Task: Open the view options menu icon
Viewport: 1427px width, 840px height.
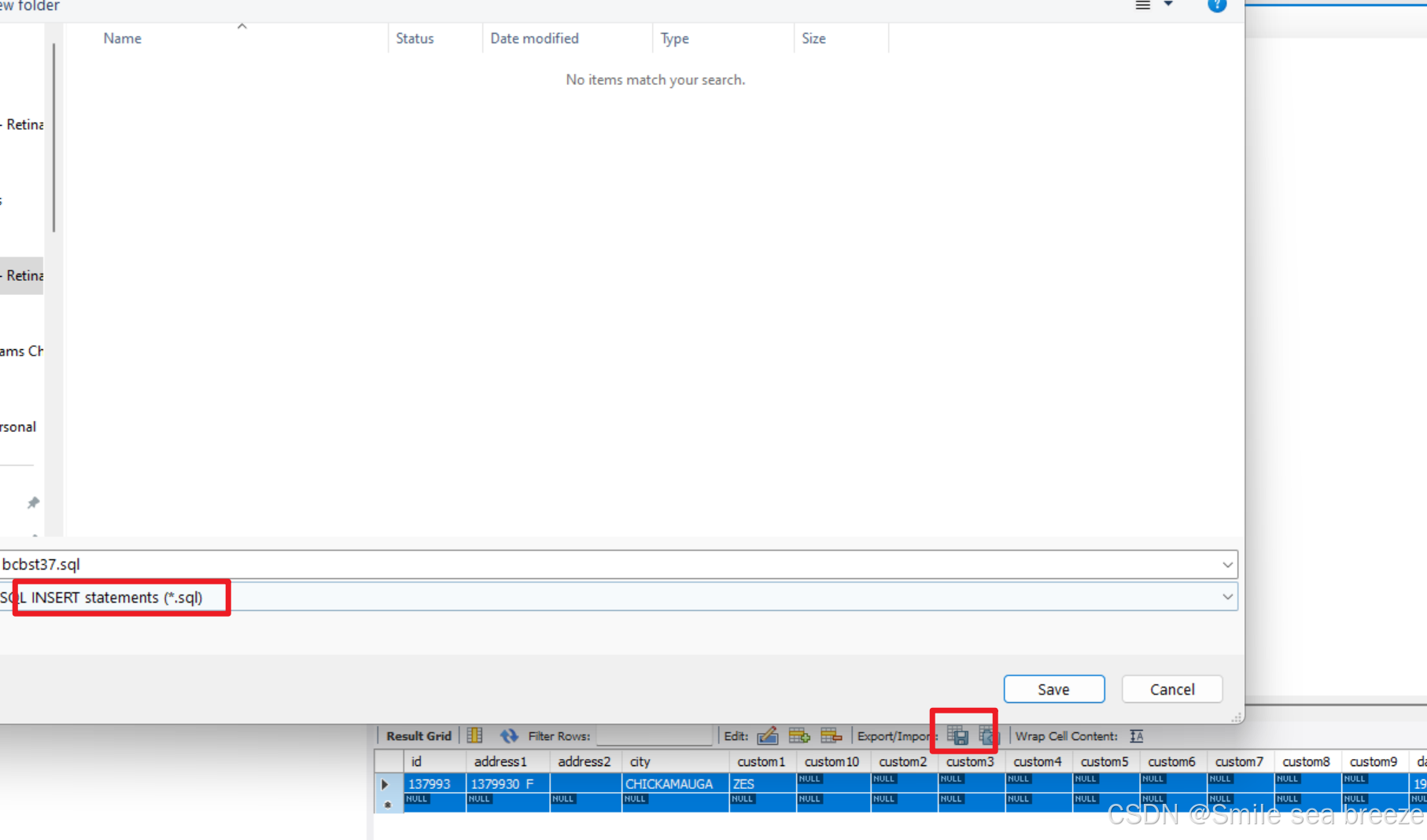Action: pyautogui.click(x=1143, y=5)
